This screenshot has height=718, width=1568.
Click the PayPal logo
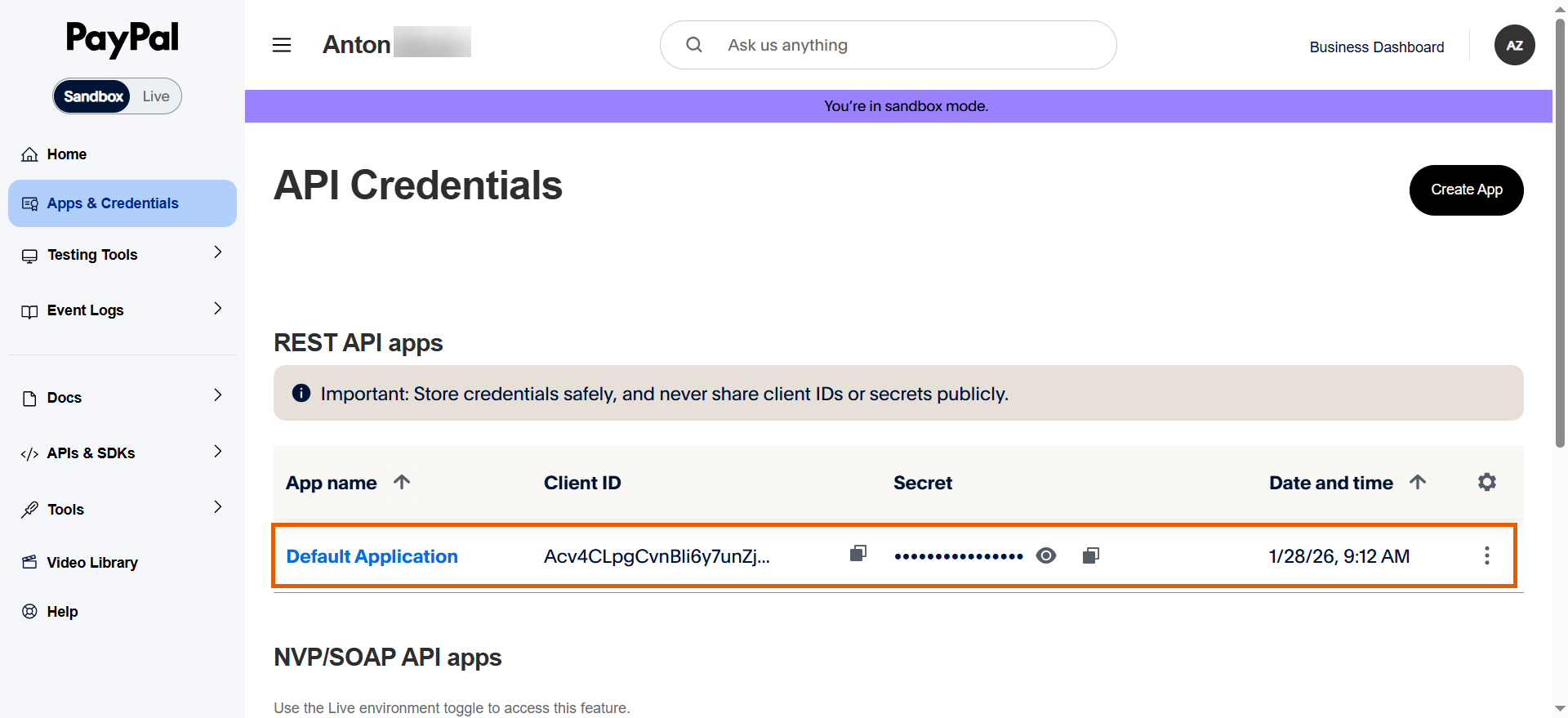(122, 38)
